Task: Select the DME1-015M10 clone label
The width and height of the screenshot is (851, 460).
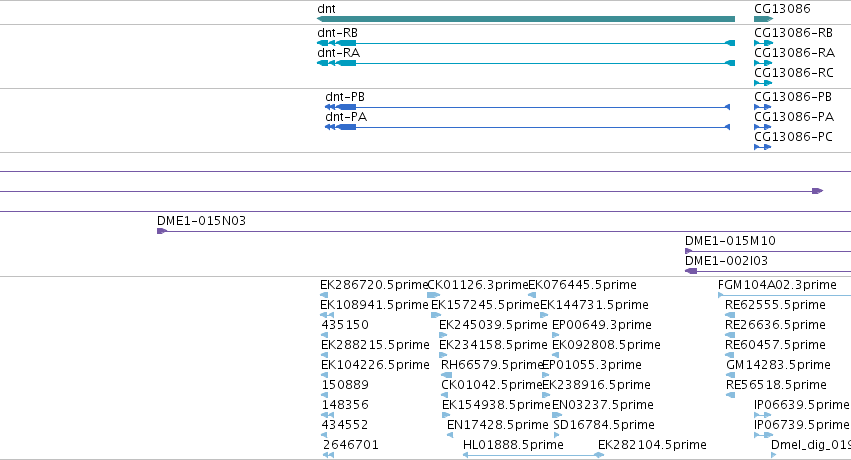Action: (x=730, y=240)
